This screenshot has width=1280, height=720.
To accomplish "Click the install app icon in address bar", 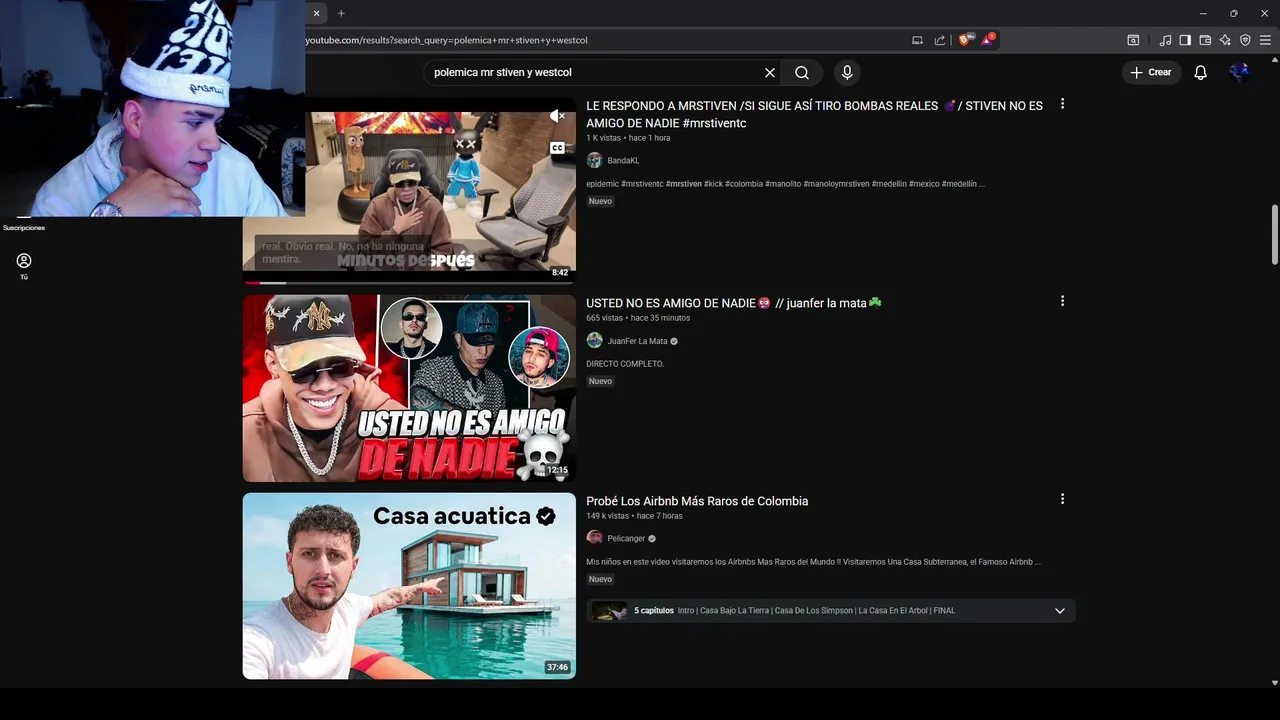I will 917,40.
